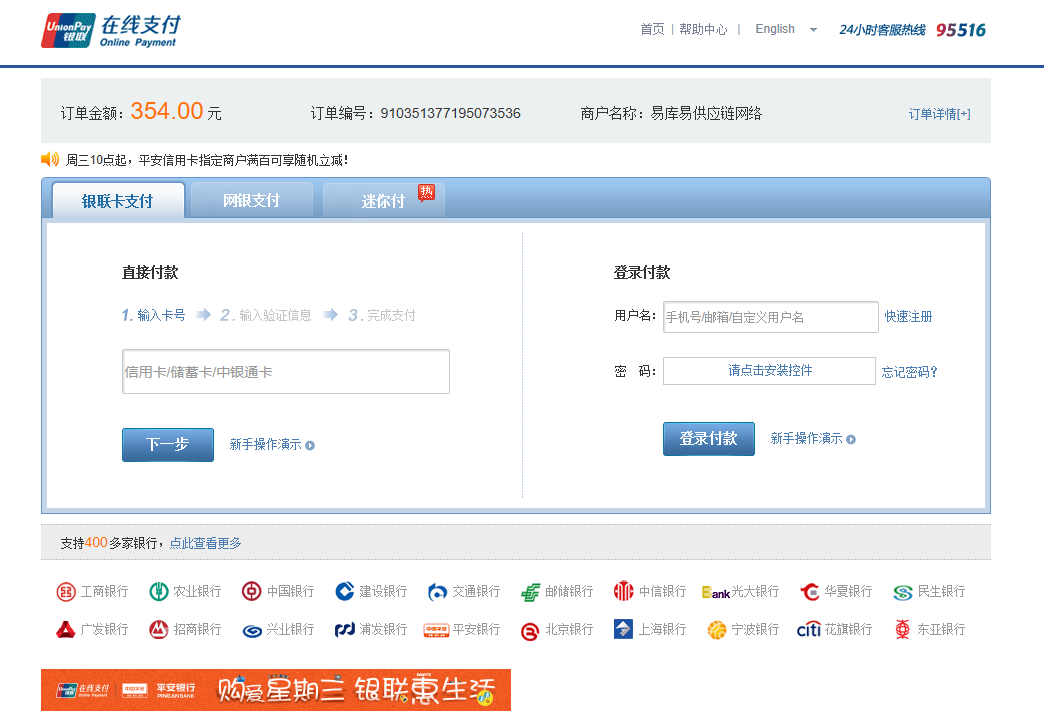Click step 3. 完成支付

382,315
